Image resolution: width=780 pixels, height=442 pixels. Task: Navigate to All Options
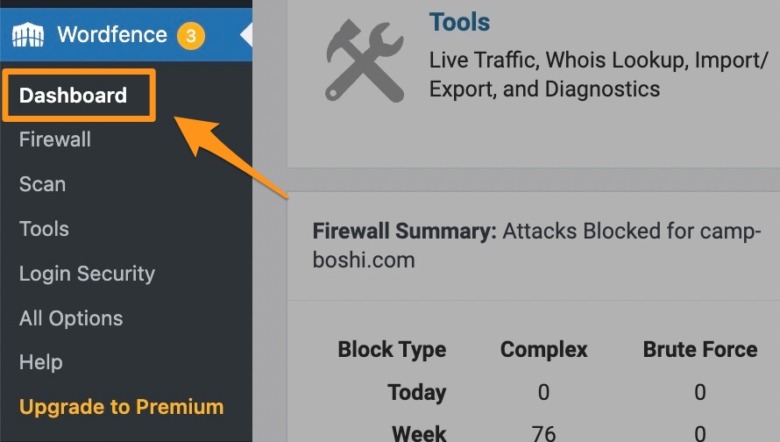pos(71,318)
